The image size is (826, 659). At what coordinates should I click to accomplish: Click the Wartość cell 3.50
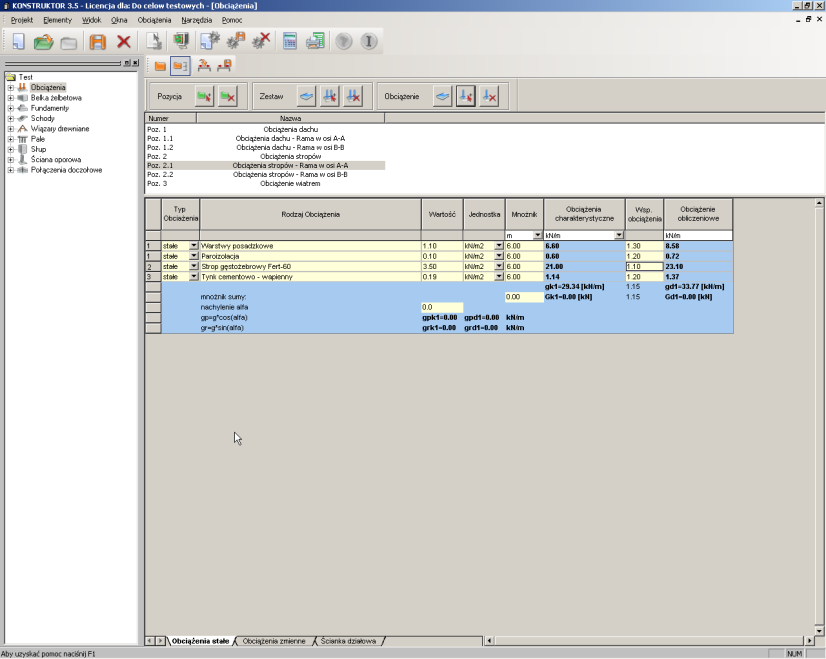[x=442, y=267]
